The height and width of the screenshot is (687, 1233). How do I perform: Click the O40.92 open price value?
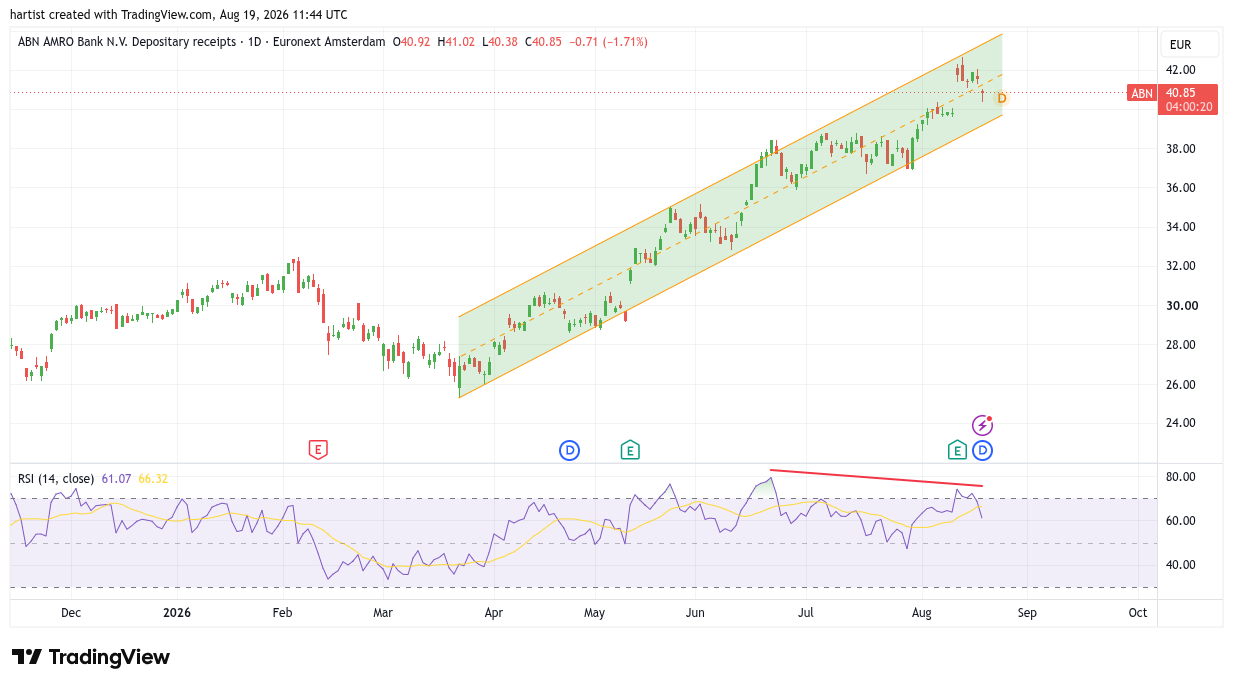click(x=412, y=42)
